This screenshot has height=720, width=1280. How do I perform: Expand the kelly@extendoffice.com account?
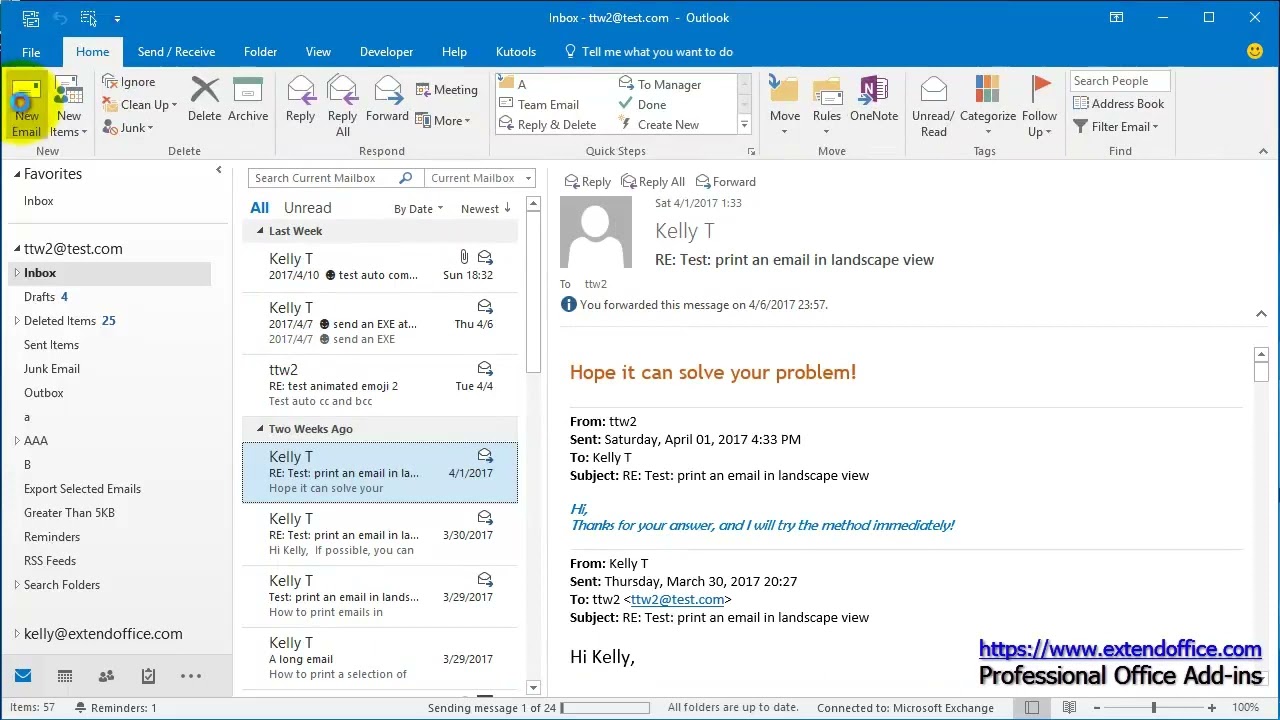[x=17, y=634]
